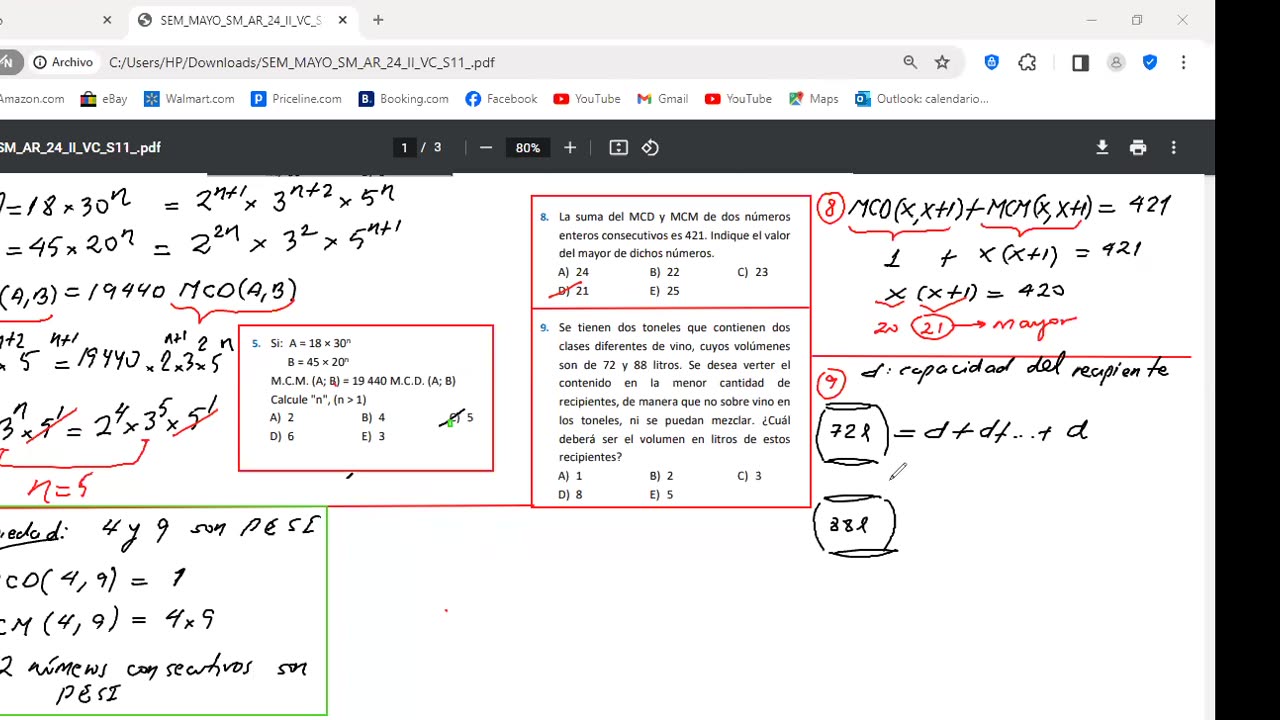Viewport: 1280px width, 720px height.
Task: Minimize the browser window
Action: pyautogui.click(x=1091, y=20)
